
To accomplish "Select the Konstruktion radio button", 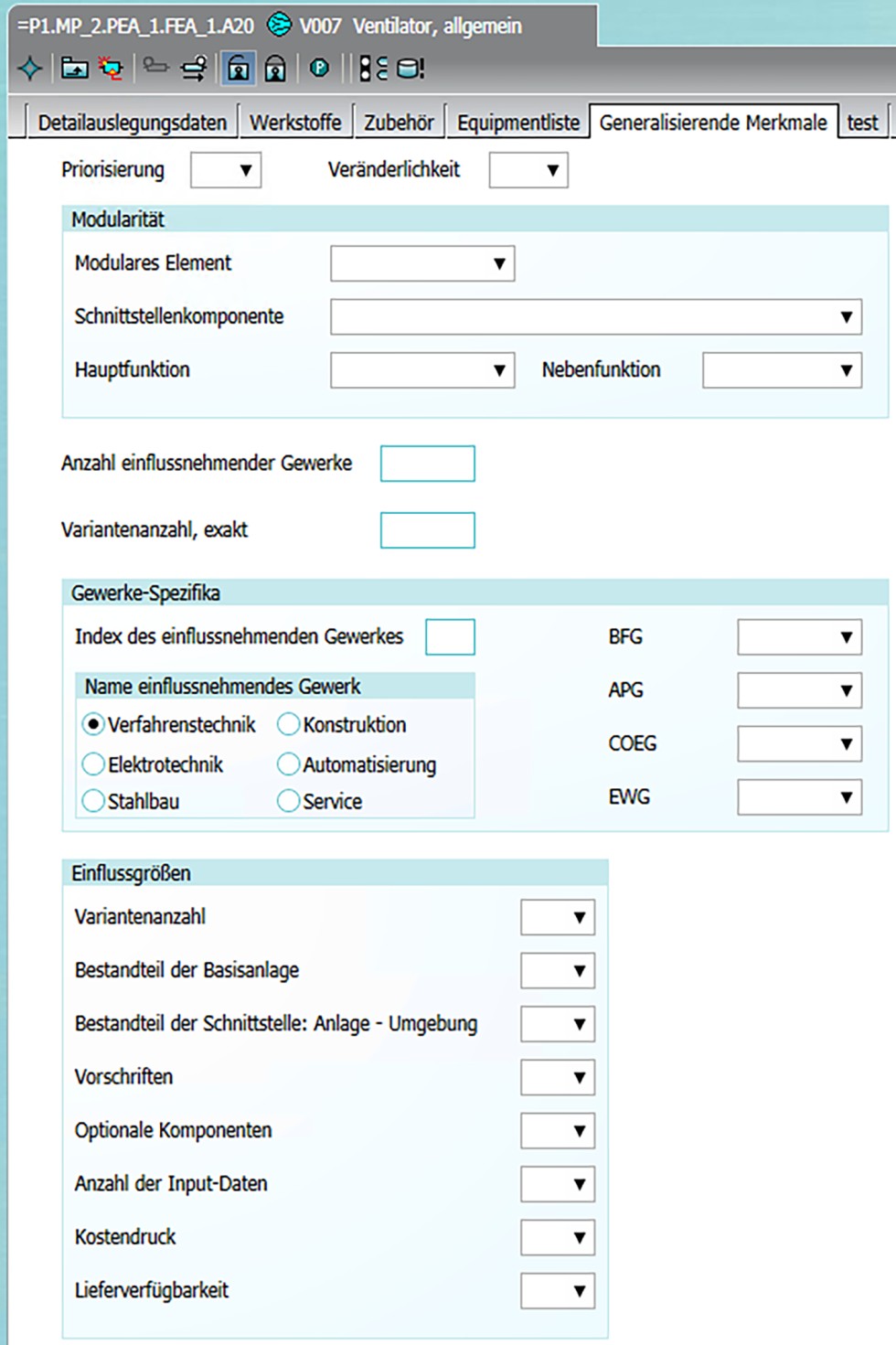I will (289, 724).
